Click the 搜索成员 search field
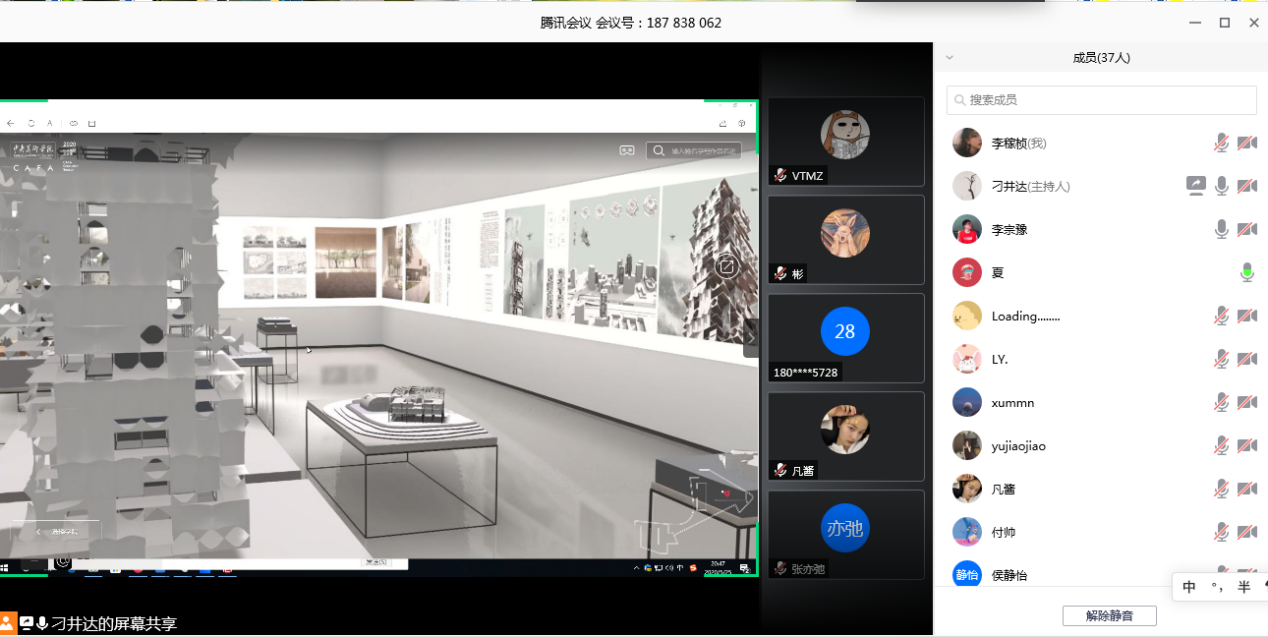1268x637 pixels. (x=1101, y=100)
